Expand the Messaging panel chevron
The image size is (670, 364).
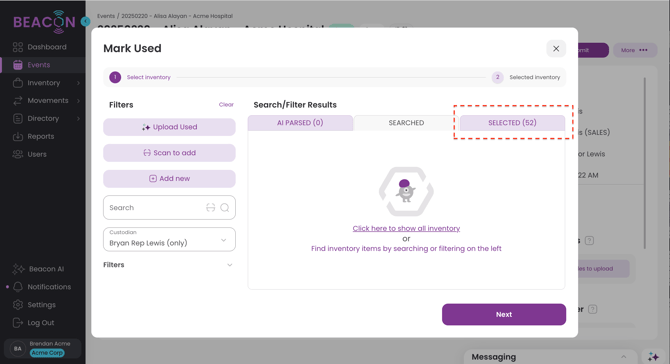[623, 357]
